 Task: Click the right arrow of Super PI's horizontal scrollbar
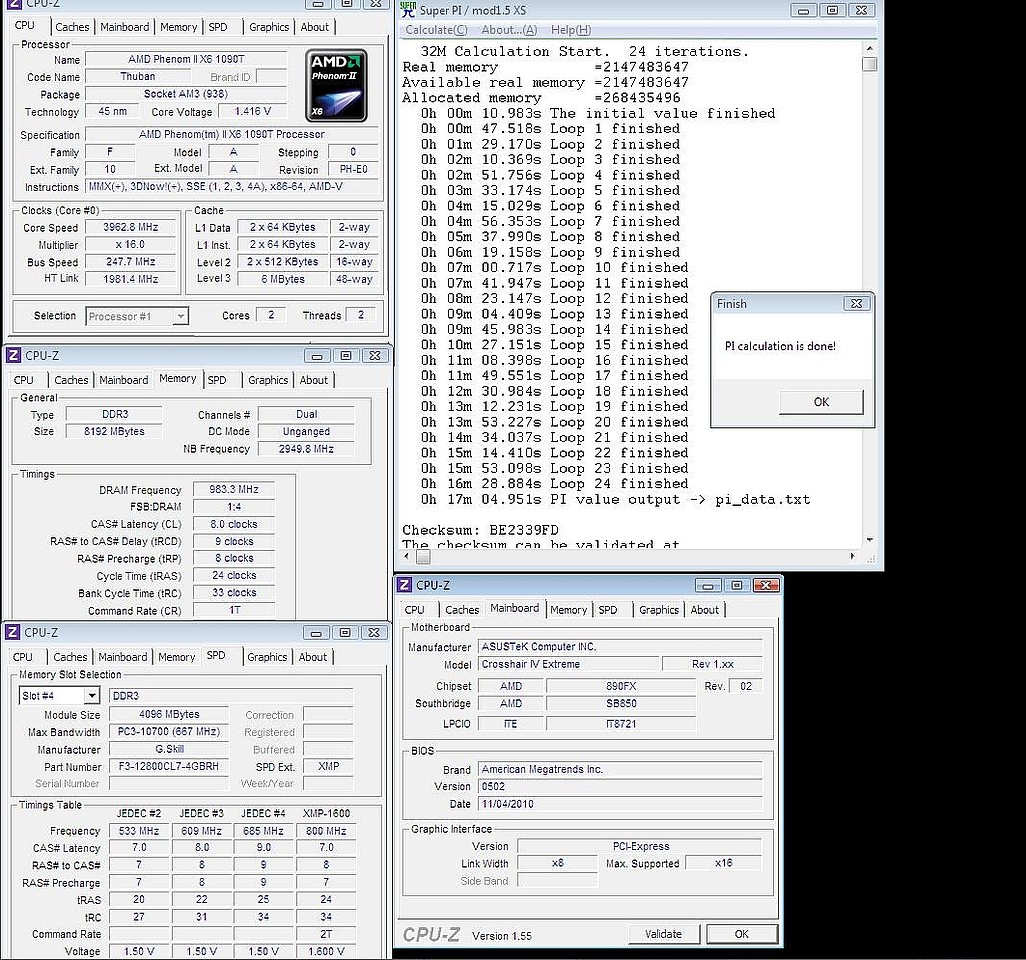pos(852,556)
